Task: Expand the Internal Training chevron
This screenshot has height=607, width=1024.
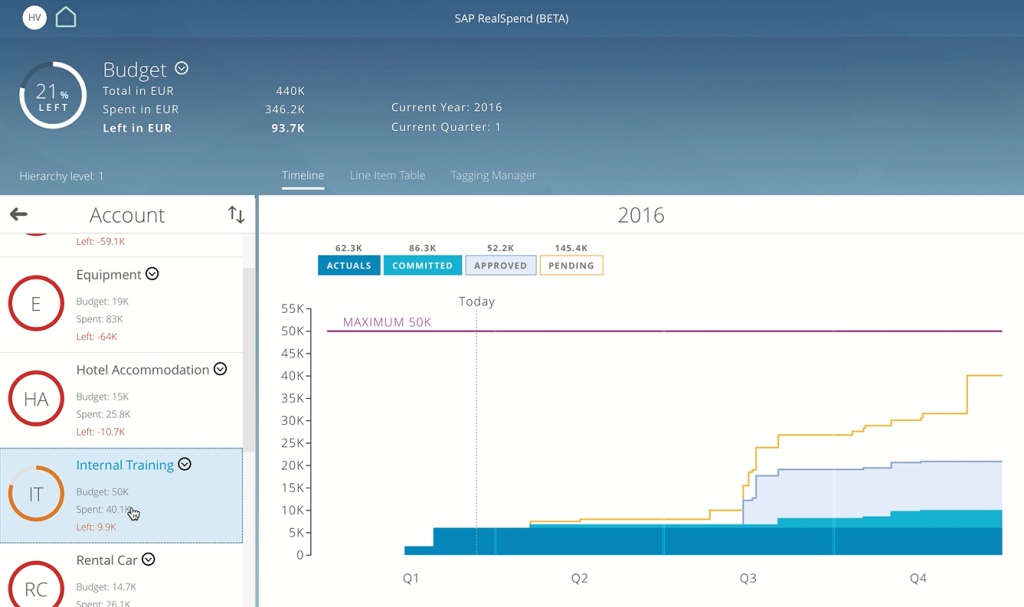Action: point(184,464)
